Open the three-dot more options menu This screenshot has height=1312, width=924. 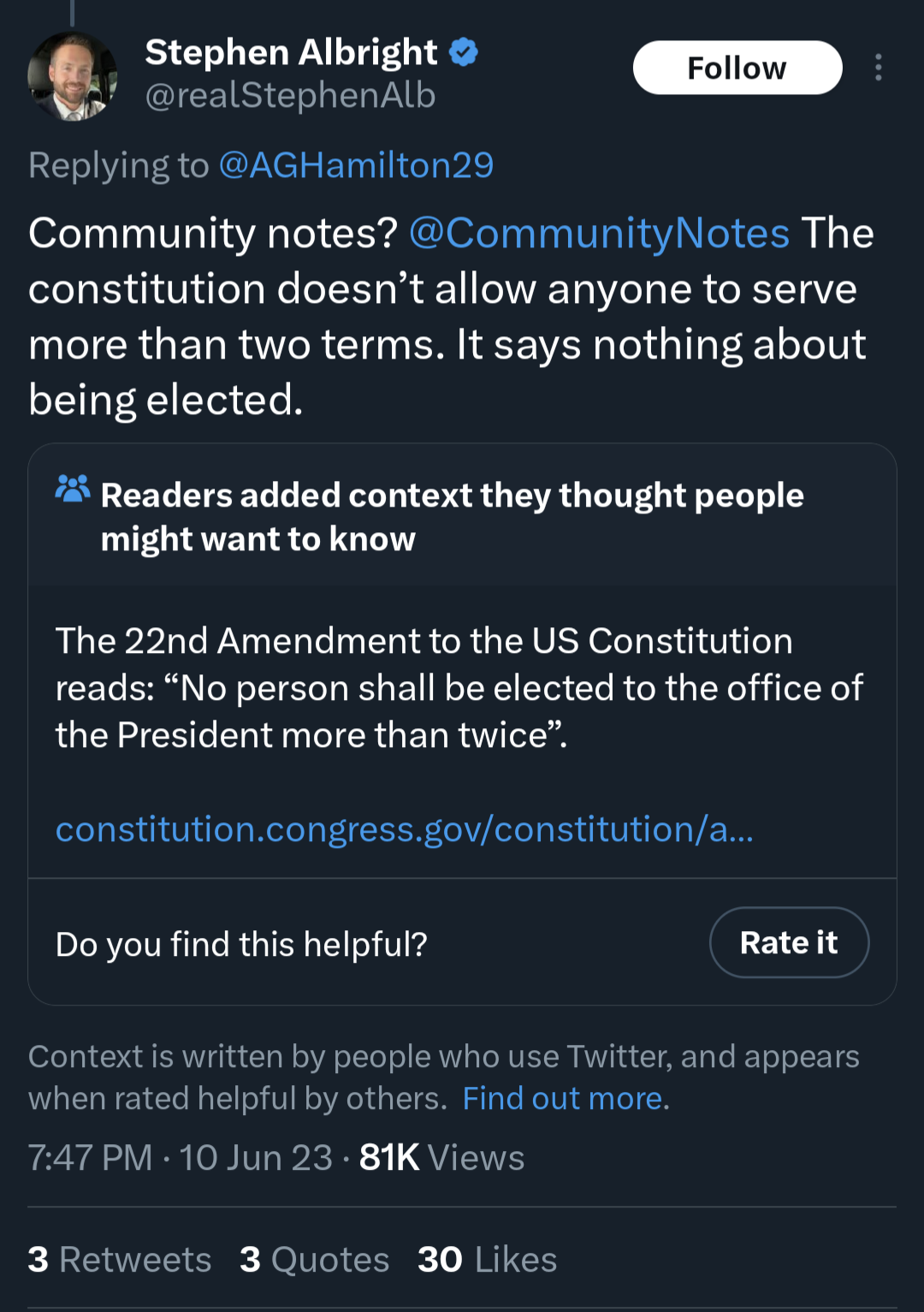pos(878,68)
